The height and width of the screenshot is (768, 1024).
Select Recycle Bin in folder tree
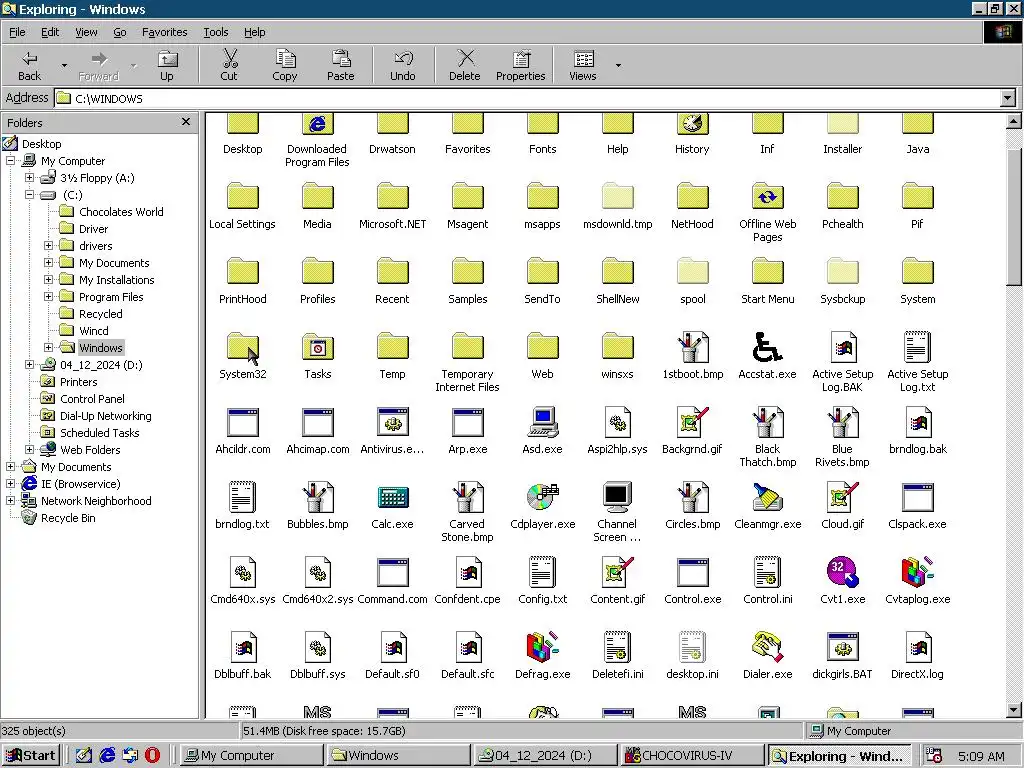(x=68, y=518)
